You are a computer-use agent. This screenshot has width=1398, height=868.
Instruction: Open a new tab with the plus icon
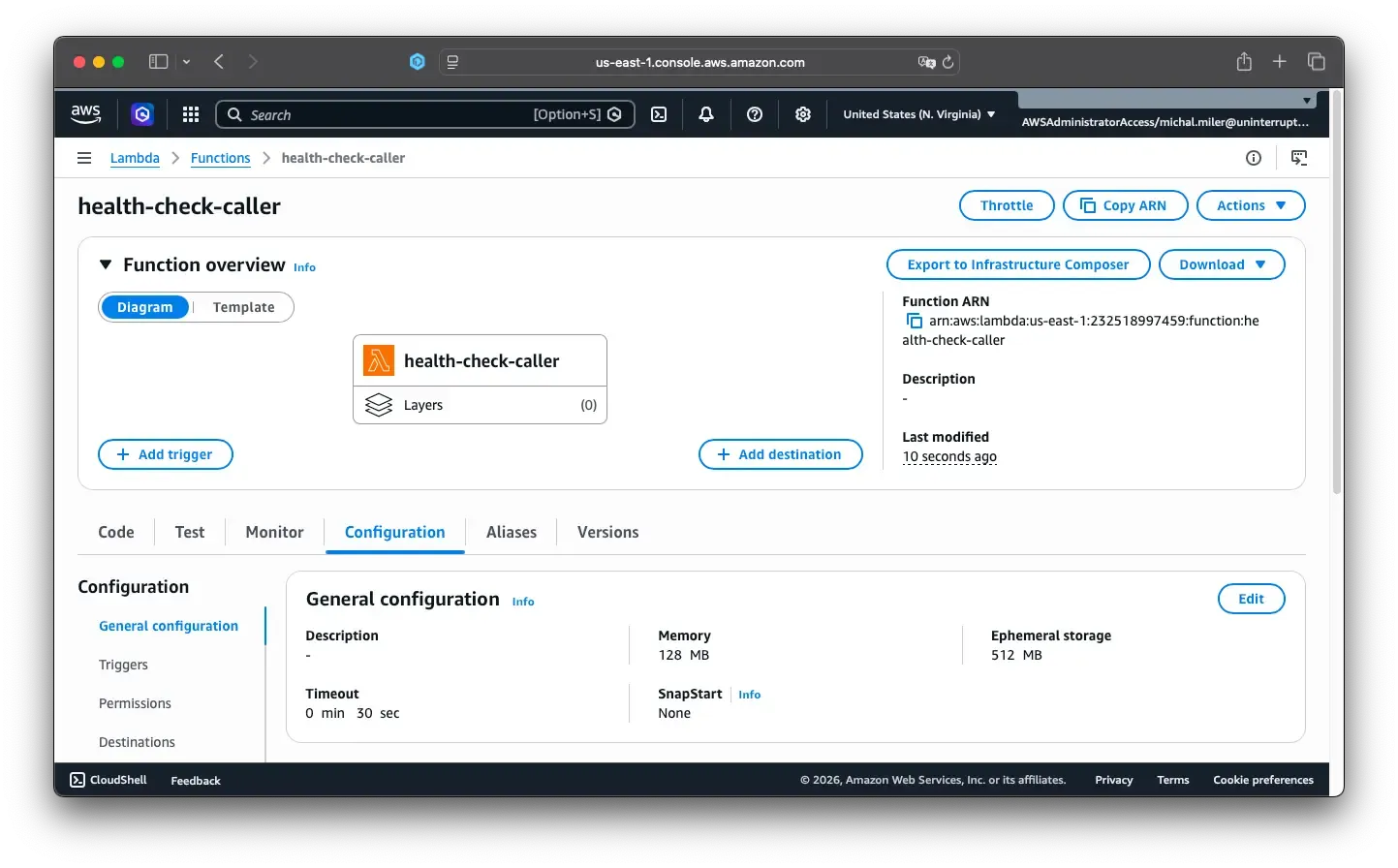pyautogui.click(x=1280, y=62)
